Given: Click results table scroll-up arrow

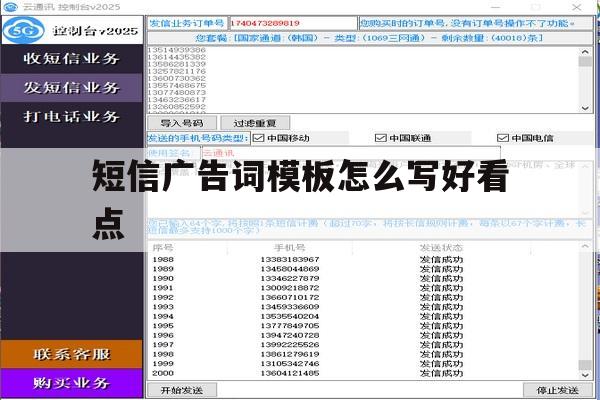Looking at the screenshot, I should [585, 247].
